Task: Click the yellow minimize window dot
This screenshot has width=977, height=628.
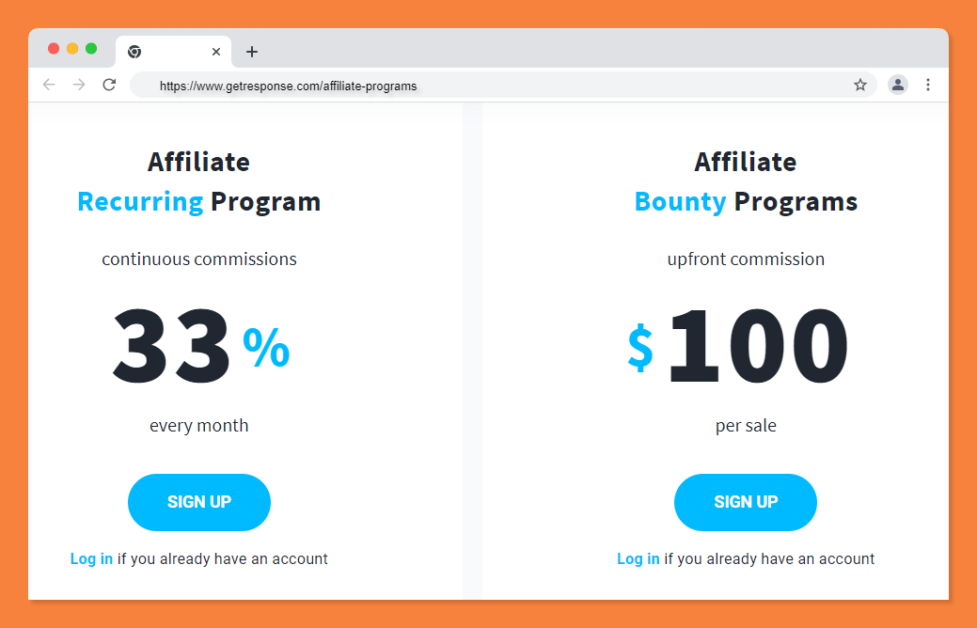Action: [72, 49]
